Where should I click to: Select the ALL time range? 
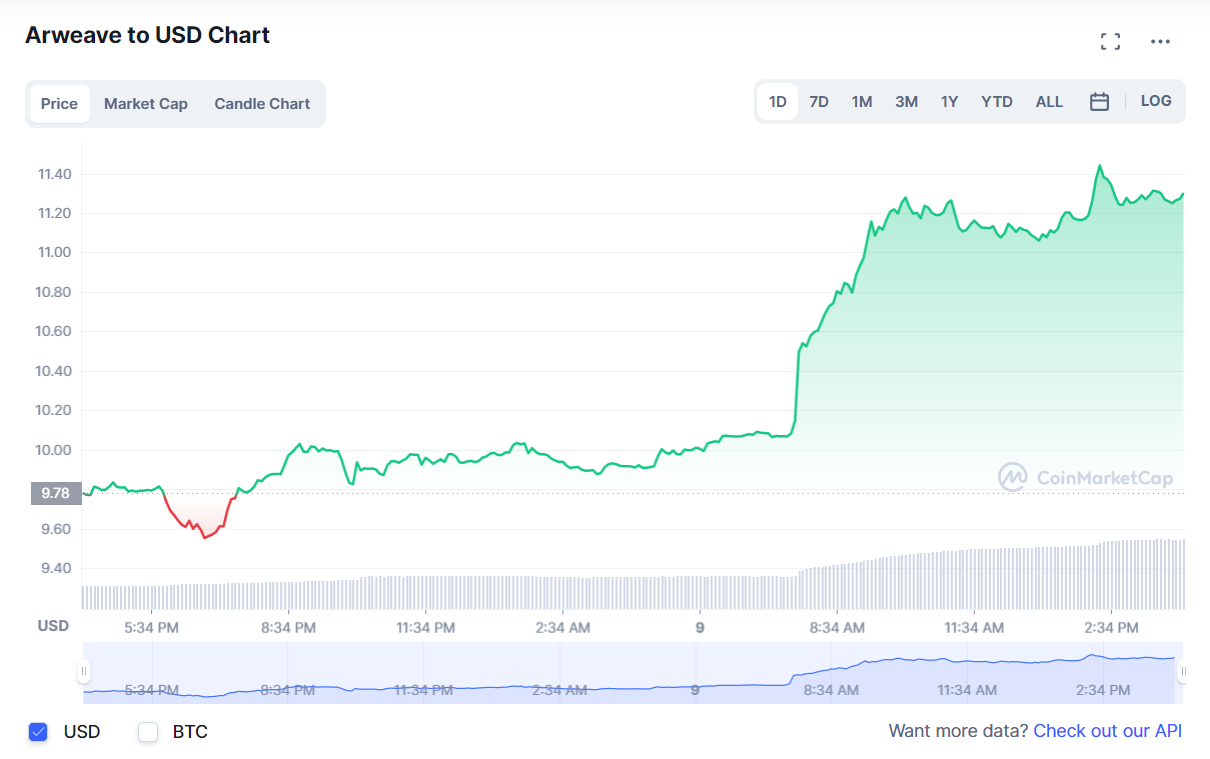(x=1049, y=102)
